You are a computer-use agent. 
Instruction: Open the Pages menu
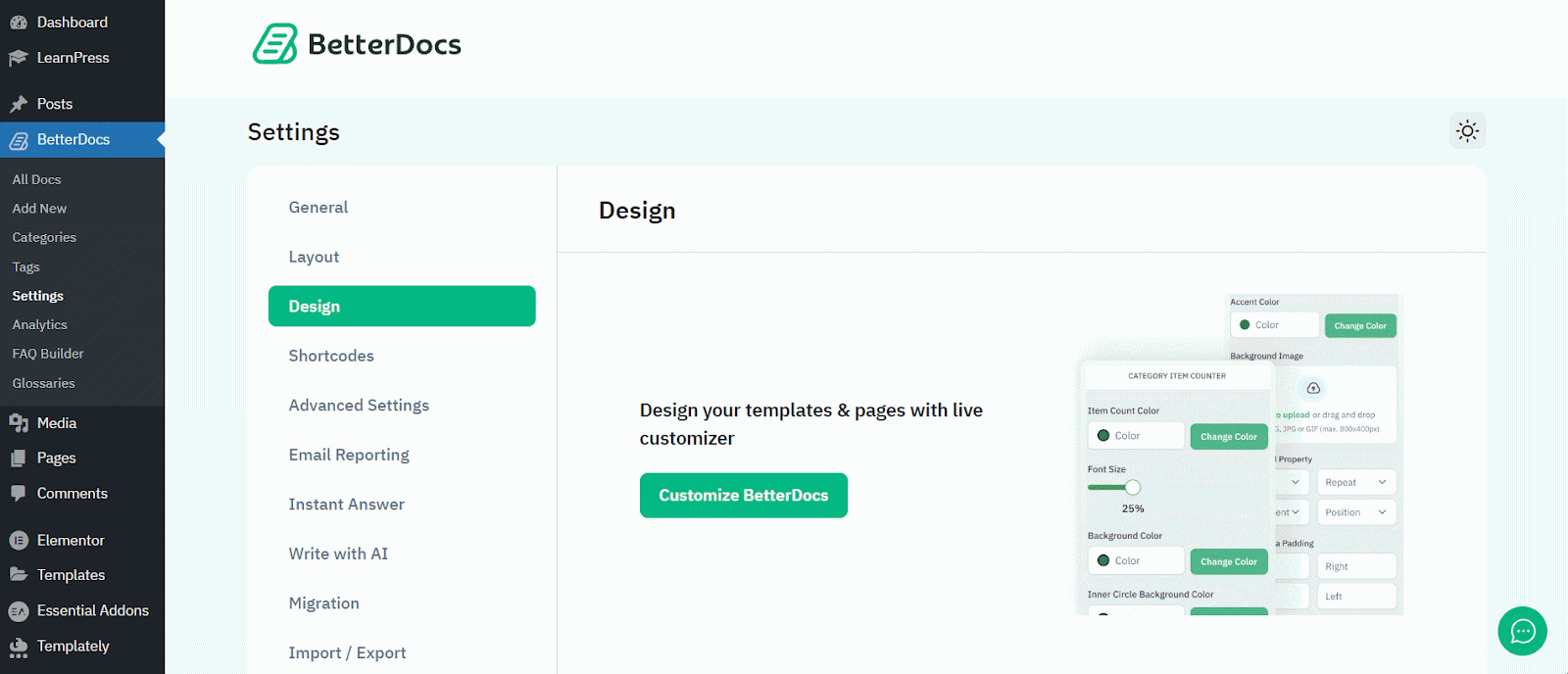point(54,457)
